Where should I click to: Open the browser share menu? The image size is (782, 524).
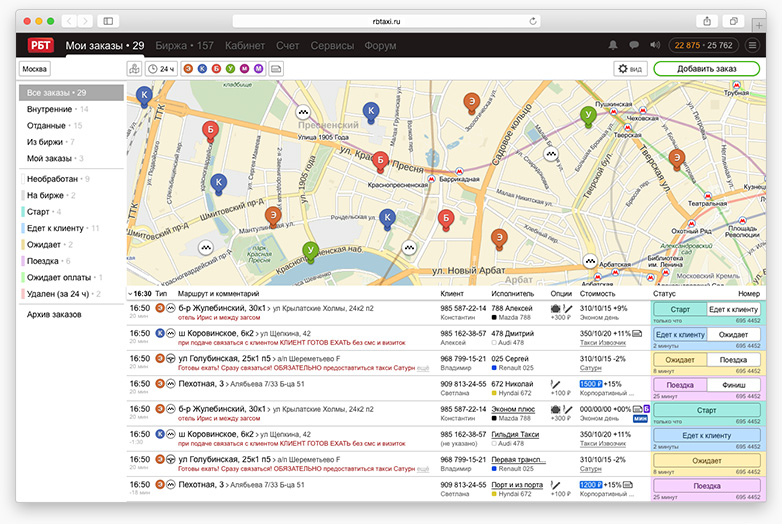point(707,21)
